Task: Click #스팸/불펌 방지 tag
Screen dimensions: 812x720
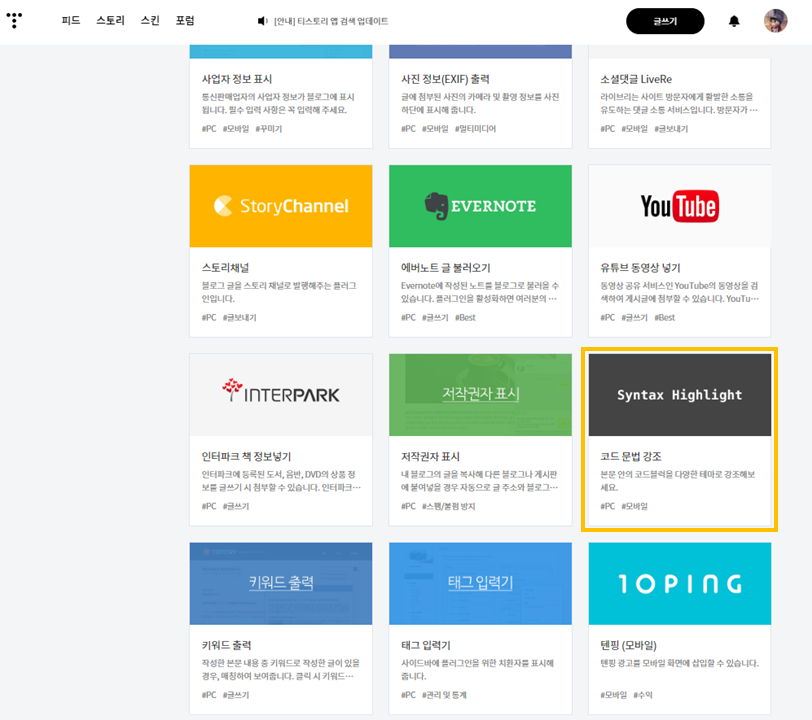Action: click(x=448, y=506)
